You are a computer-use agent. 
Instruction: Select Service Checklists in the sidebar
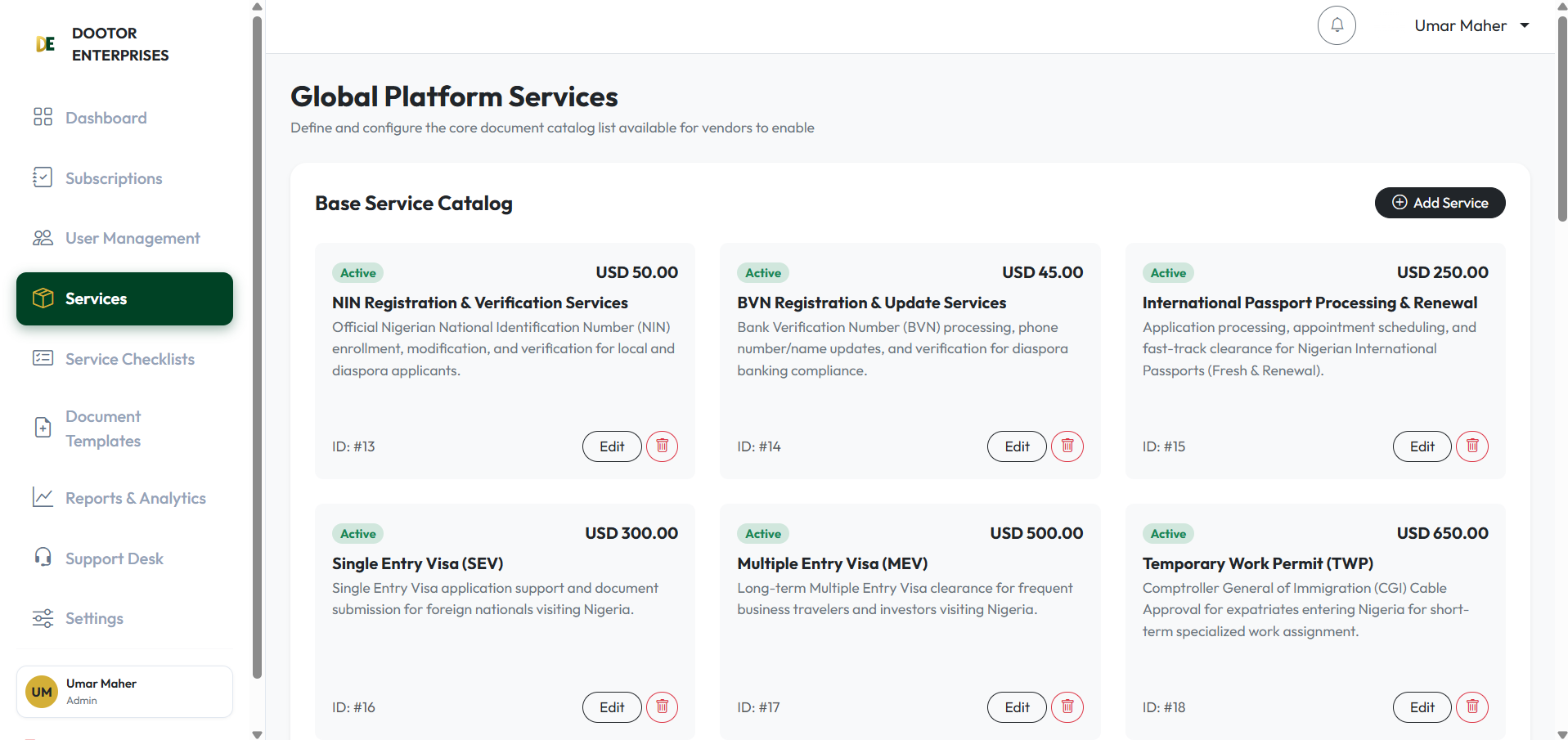pyautogui.click(x=124, y=359)
